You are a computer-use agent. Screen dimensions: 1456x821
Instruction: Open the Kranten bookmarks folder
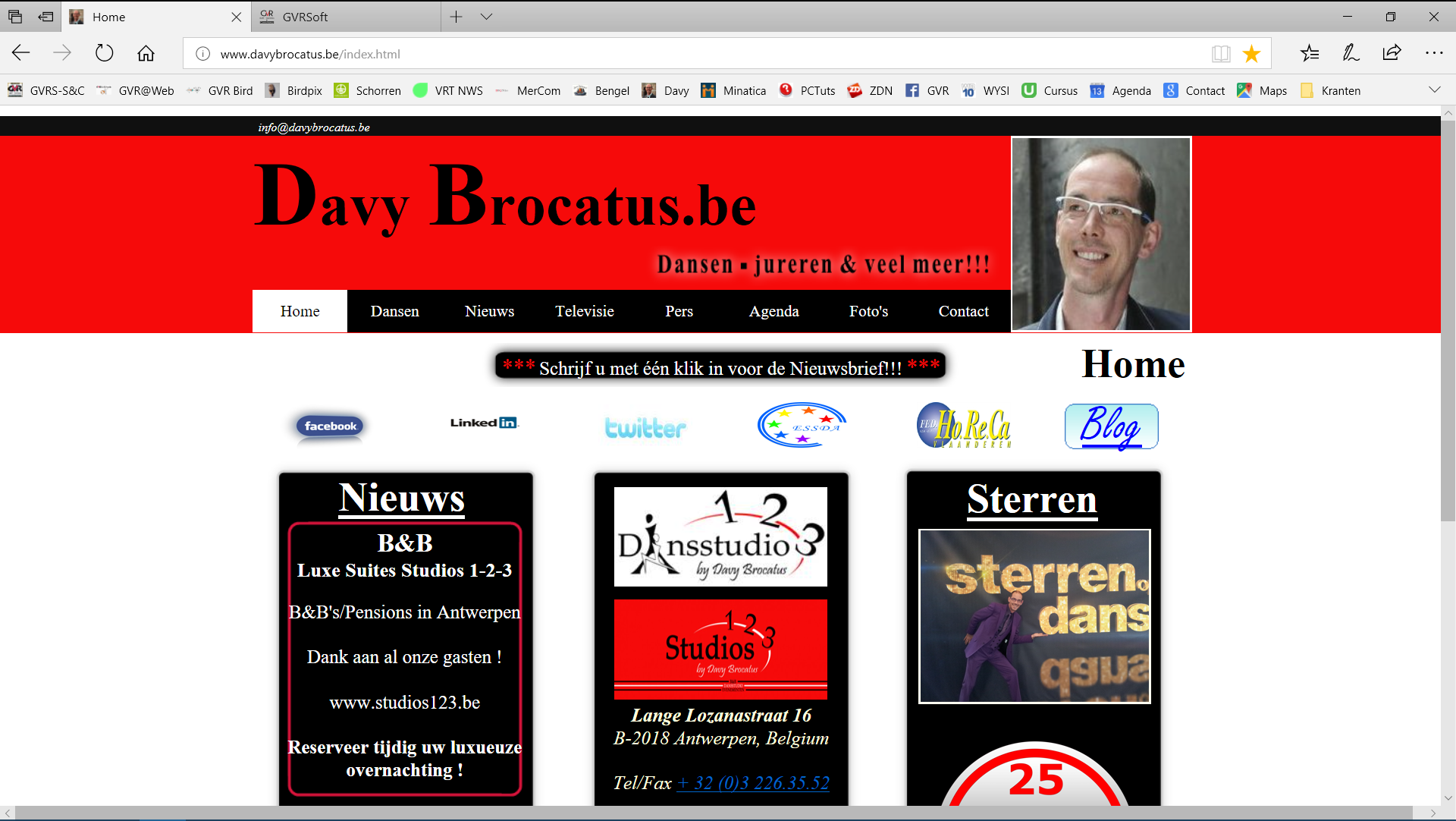[x=1330, y=90]
